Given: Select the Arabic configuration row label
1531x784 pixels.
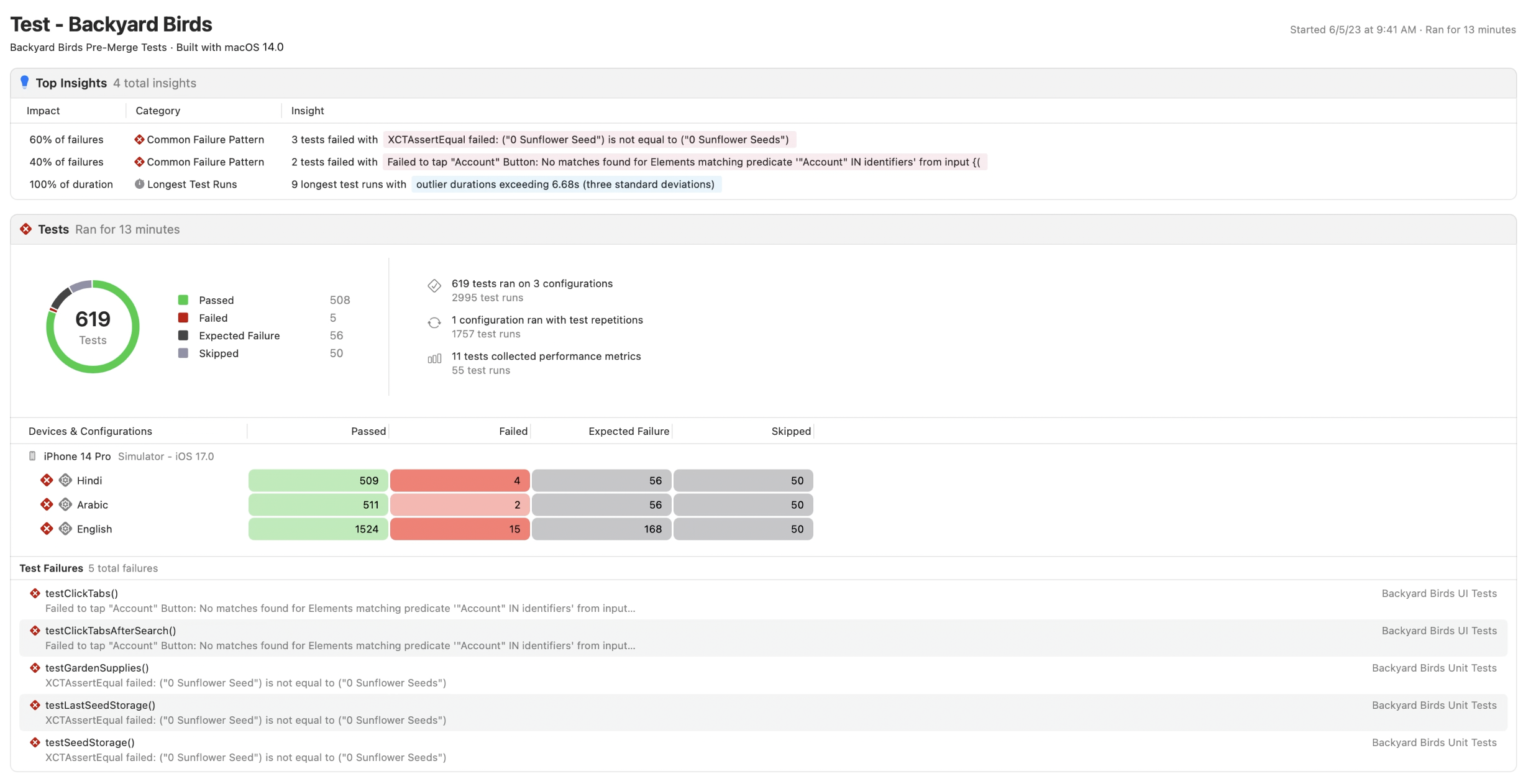Looking at the screenshot, I should 93,504.
